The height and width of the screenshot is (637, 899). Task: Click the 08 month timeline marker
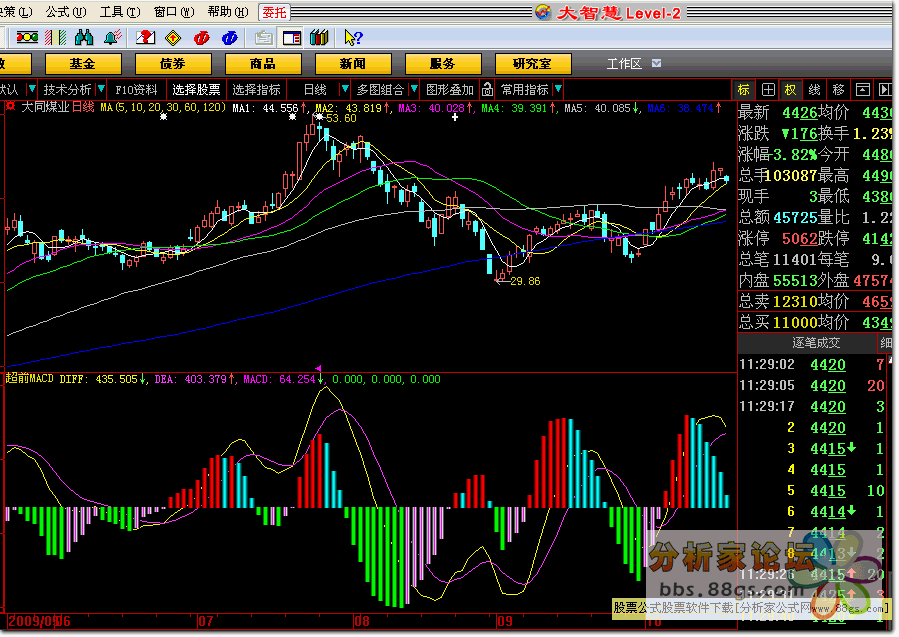[361, 621]
